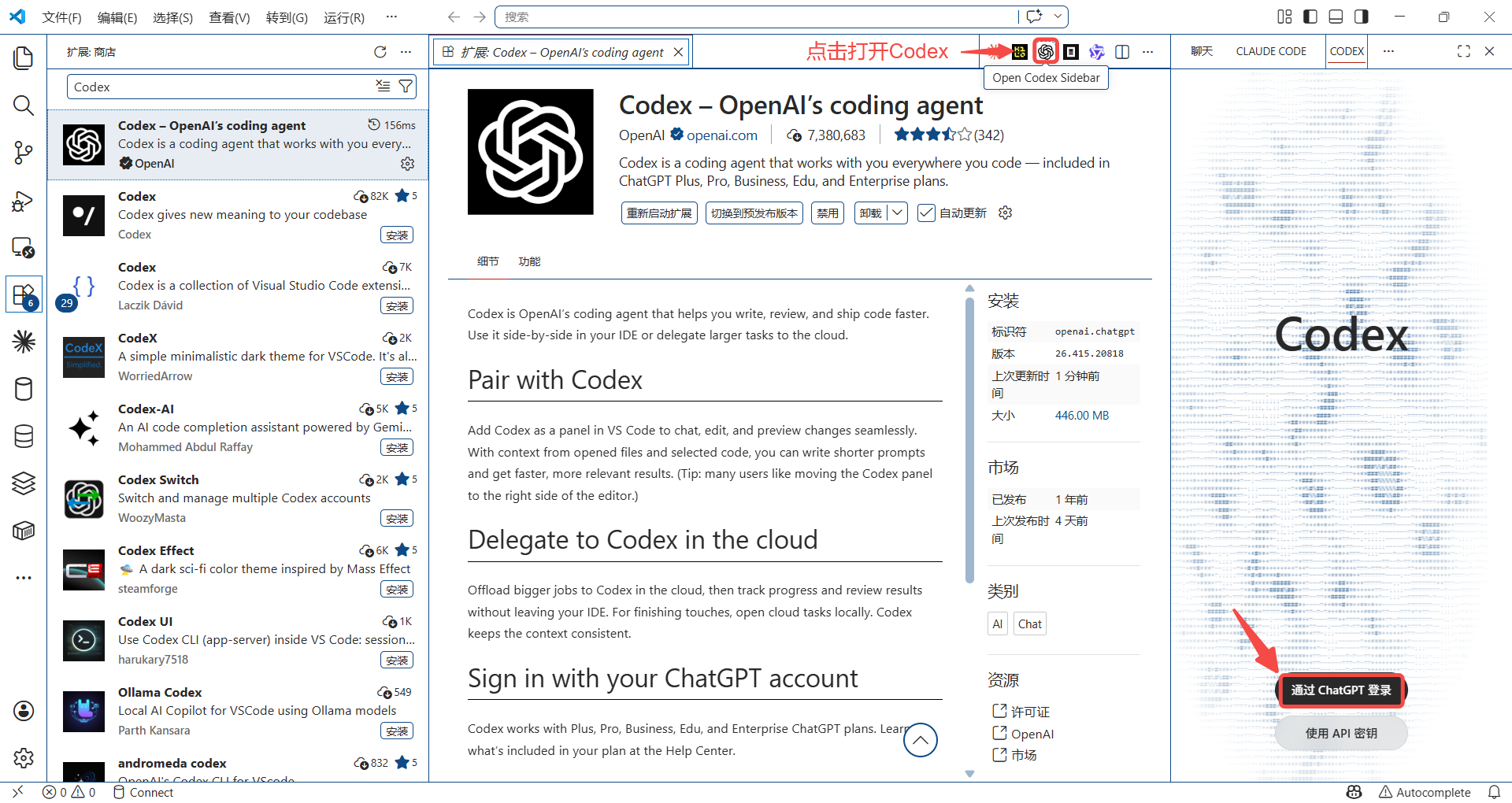The image size is (1512, 803).
Task: Click 使用 API 密钥 button
Action: pyautogui.click(x=1341, y=734)
